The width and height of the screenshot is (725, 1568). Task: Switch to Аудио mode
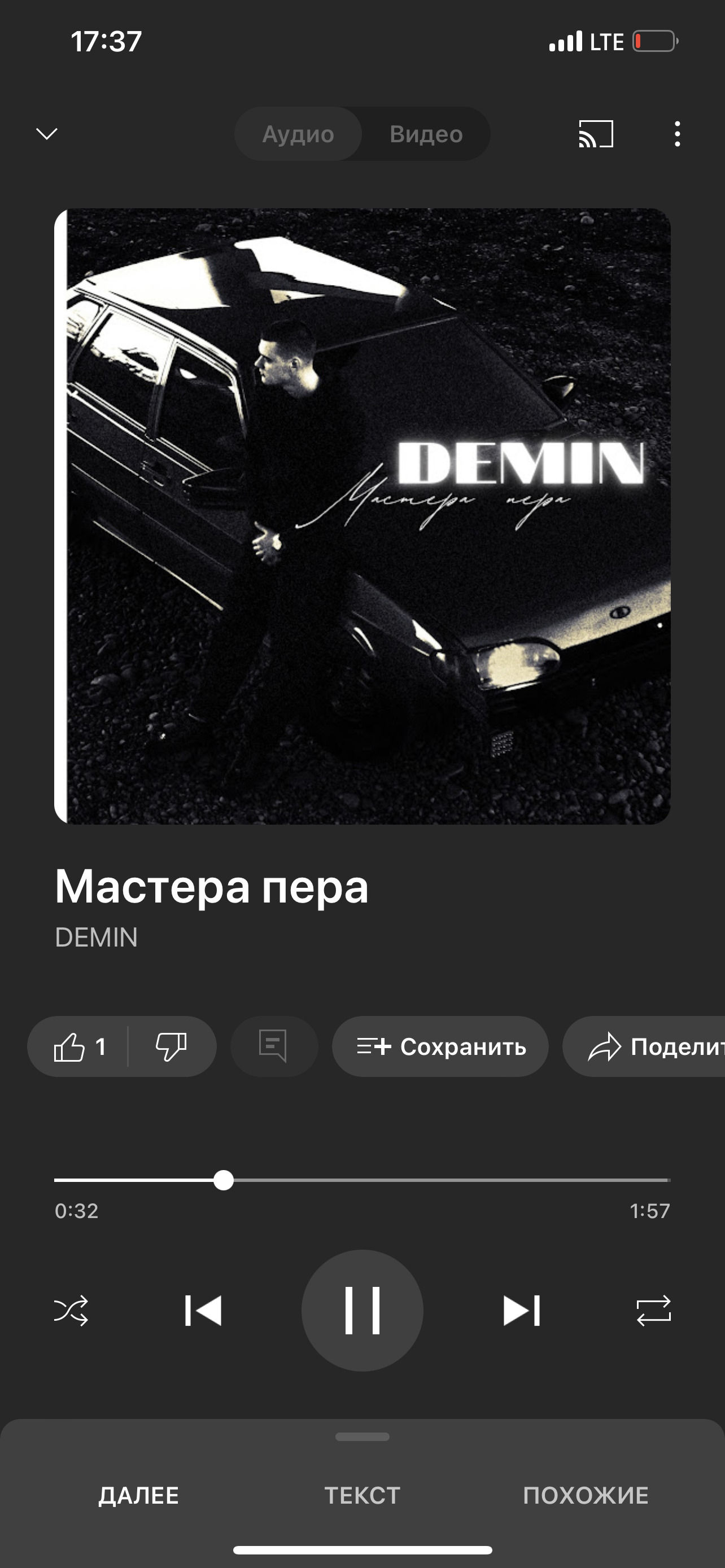pyautogui.click(x=298, y=134)
